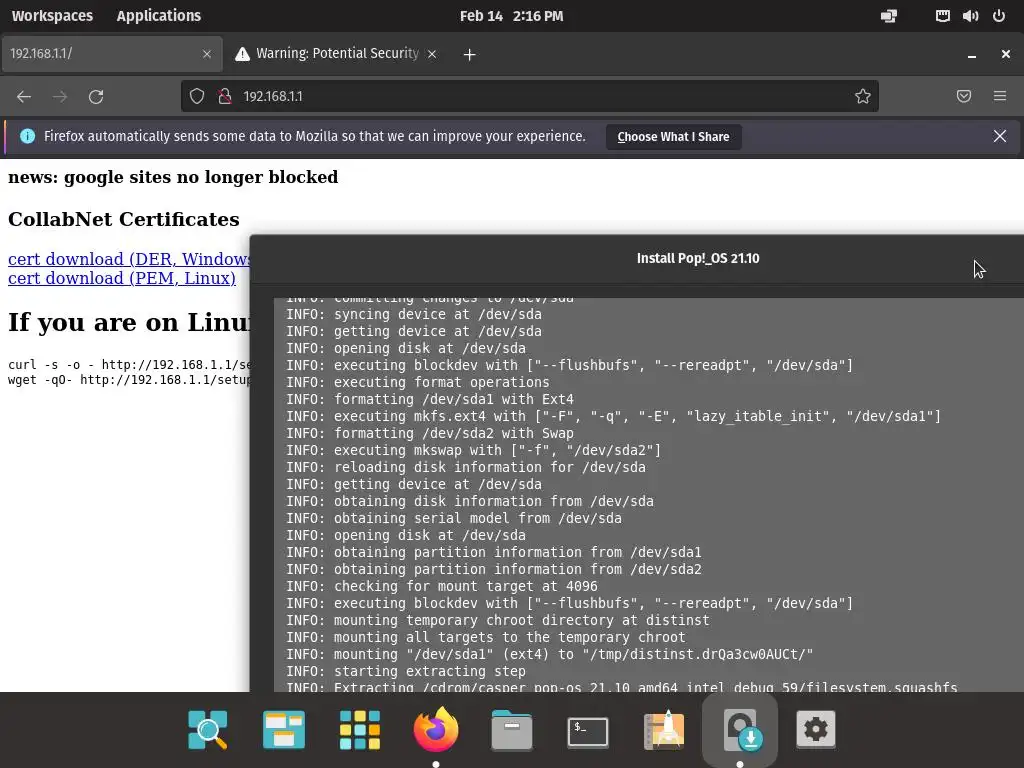The width and height of the screenshot is (1024, 768).
Task: Follow the cert download (DER, Windows) link
Action: pyautogui.click(x=129, y=259)
